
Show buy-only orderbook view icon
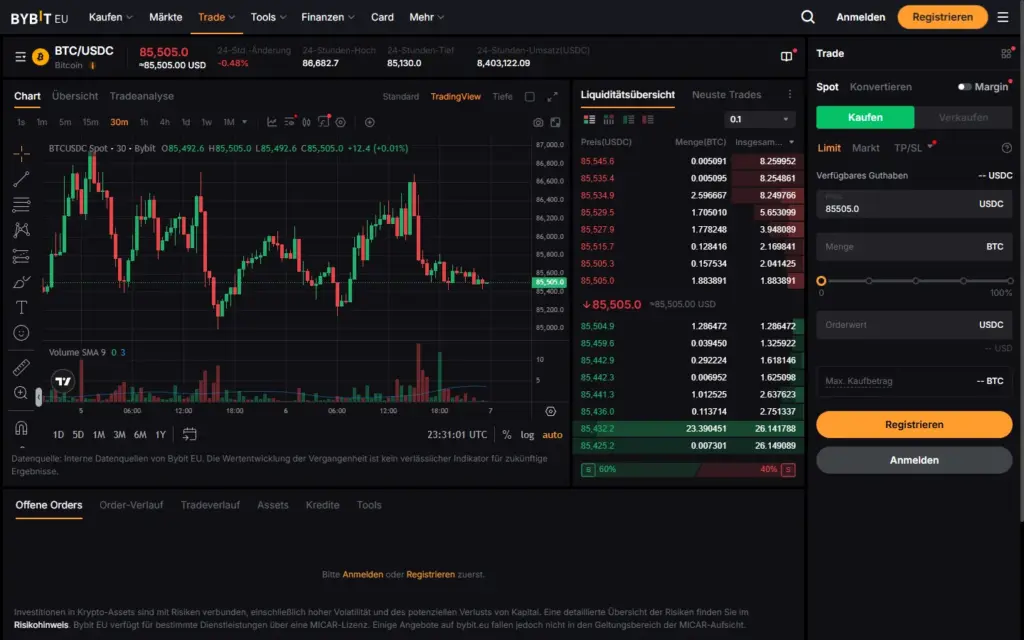click(628, 120)
